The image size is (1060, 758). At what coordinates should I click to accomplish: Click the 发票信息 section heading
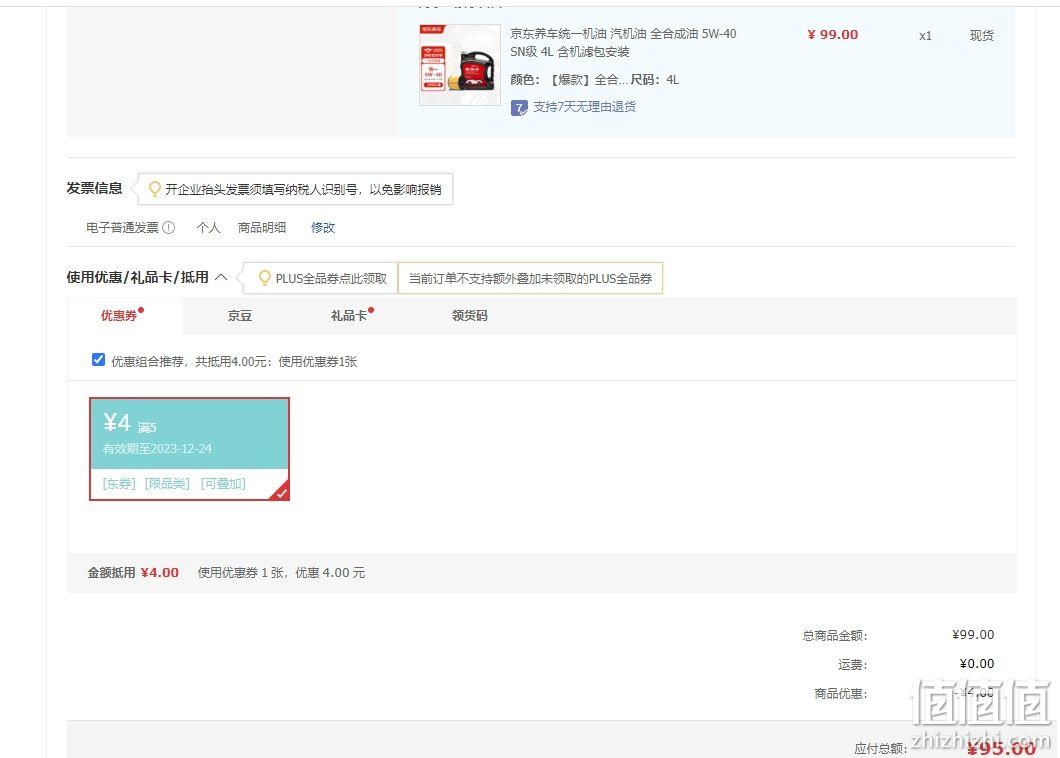coord(94,188)
